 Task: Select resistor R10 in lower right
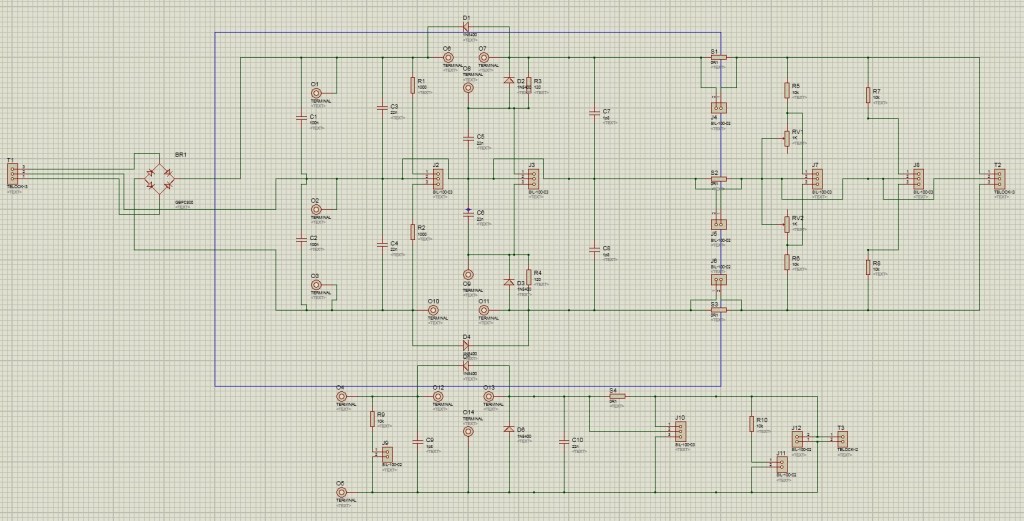pos(750,424)
